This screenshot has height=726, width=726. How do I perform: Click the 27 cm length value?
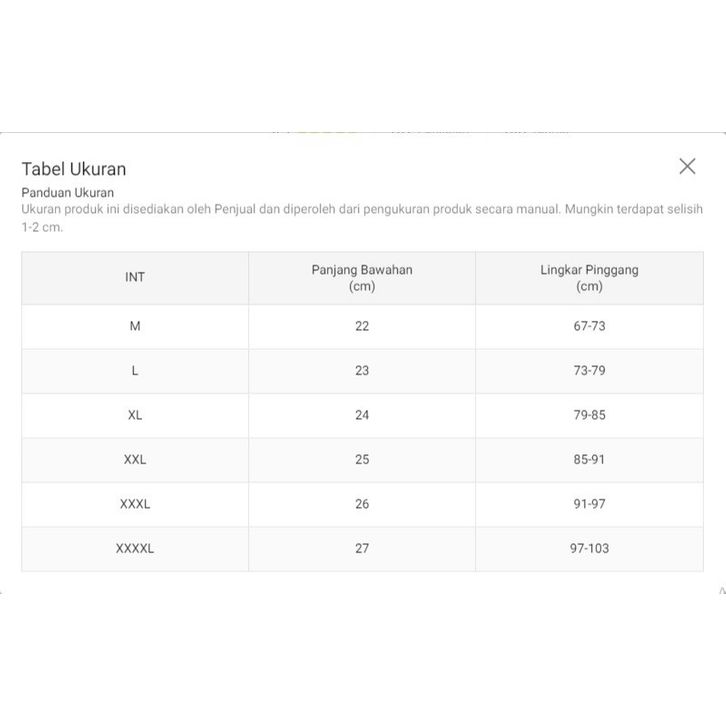click(x=362, y=548)
